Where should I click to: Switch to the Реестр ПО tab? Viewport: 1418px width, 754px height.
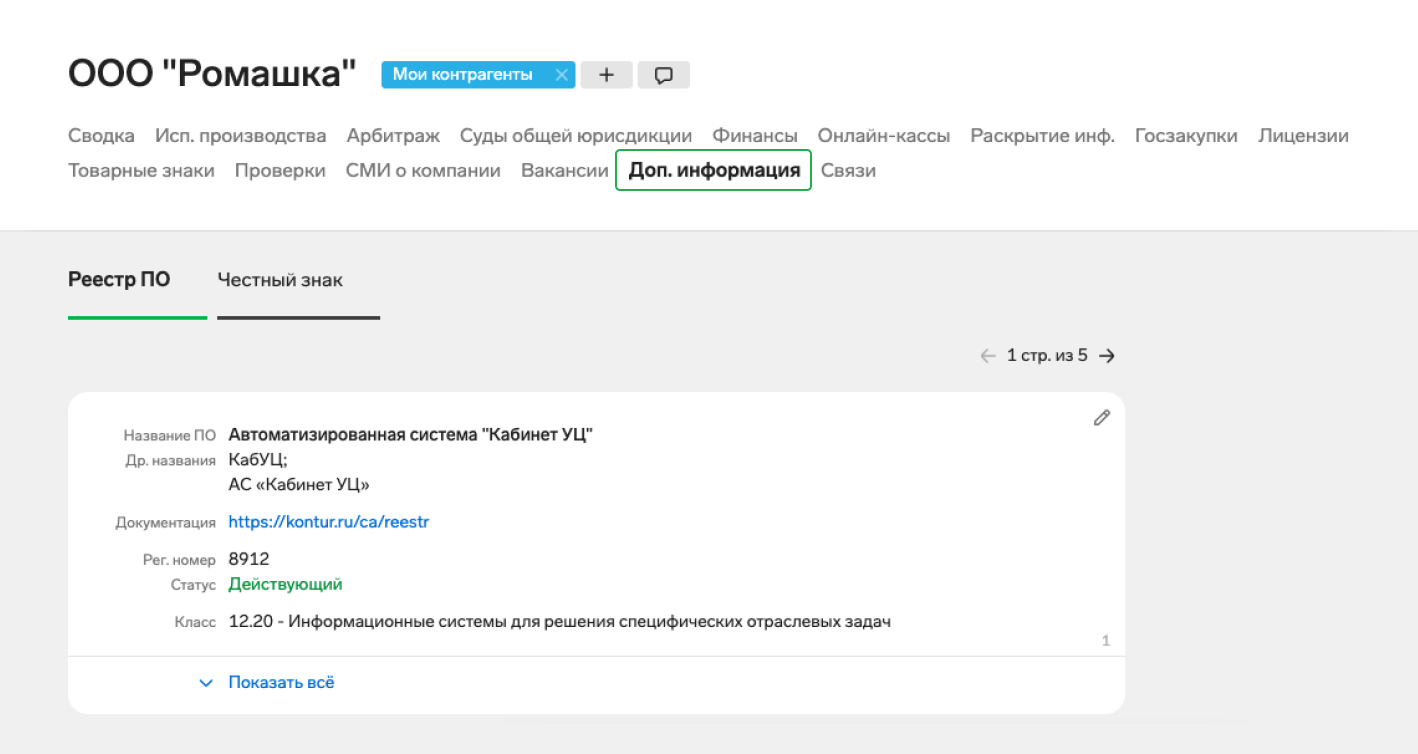(x=119, y=280)
